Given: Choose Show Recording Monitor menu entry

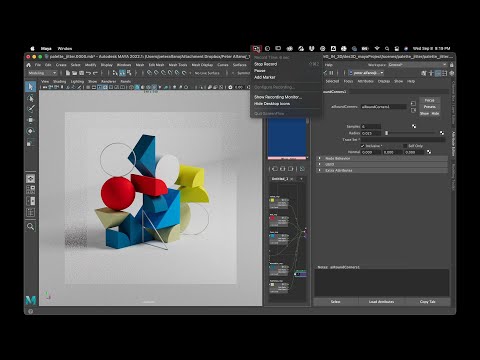Looking at the screenshot, I should [278, 97].
